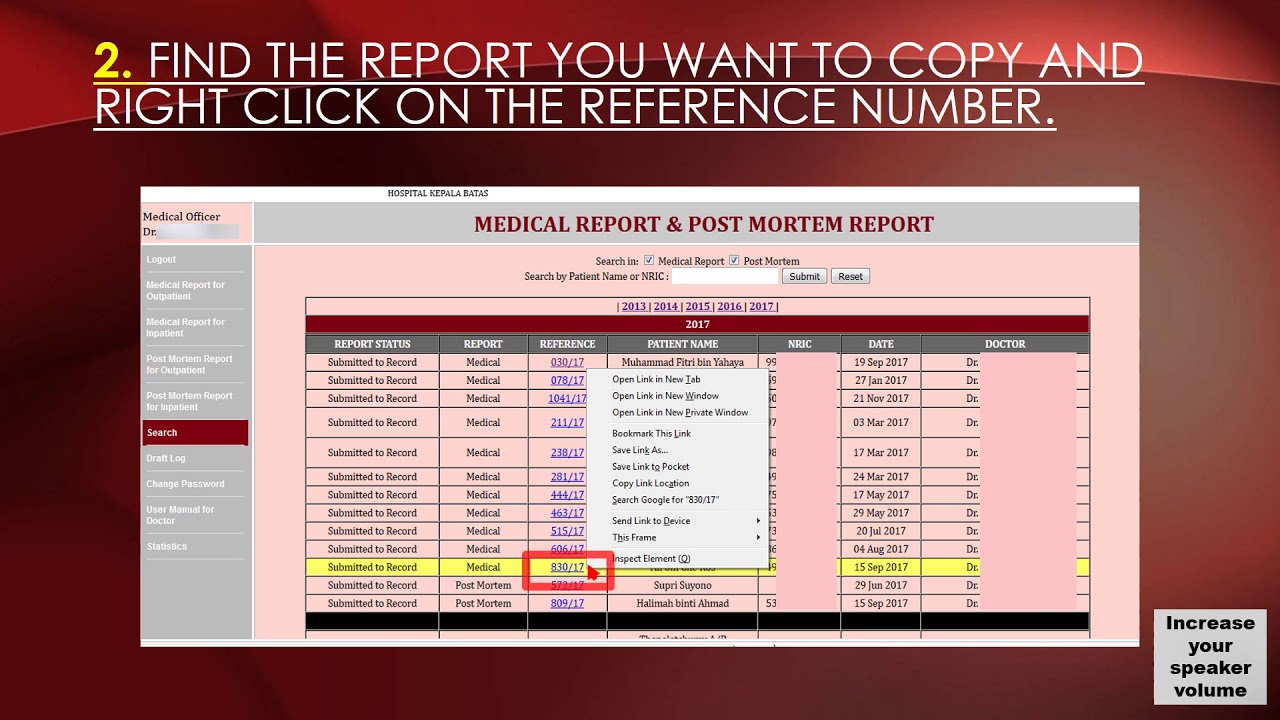This screenshot has height=720, width=1280.
Task: Click the date 21 Nov 2017
Action: 881,399
